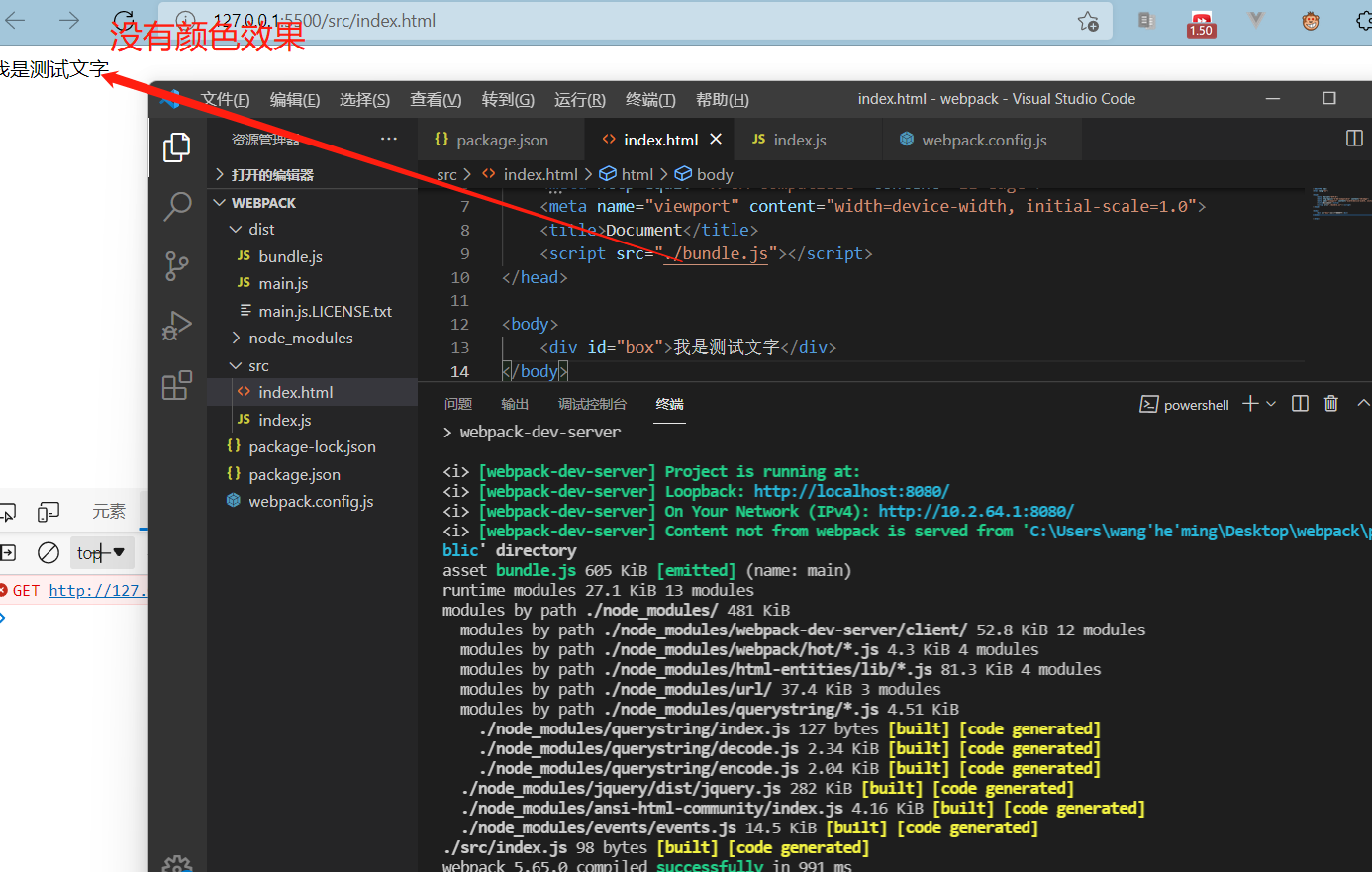Screen dimensions: 1372x872
Task: Open the Run and Debug view
Action: pyautogui.click(x=177, y=326)
